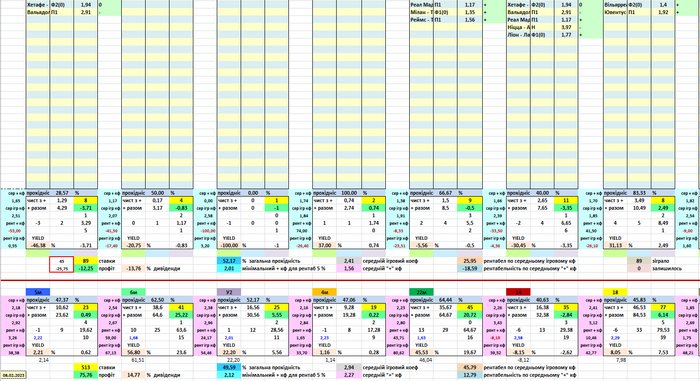
Task: Click the 'Ліон' match cell
Action: (518, 35)
